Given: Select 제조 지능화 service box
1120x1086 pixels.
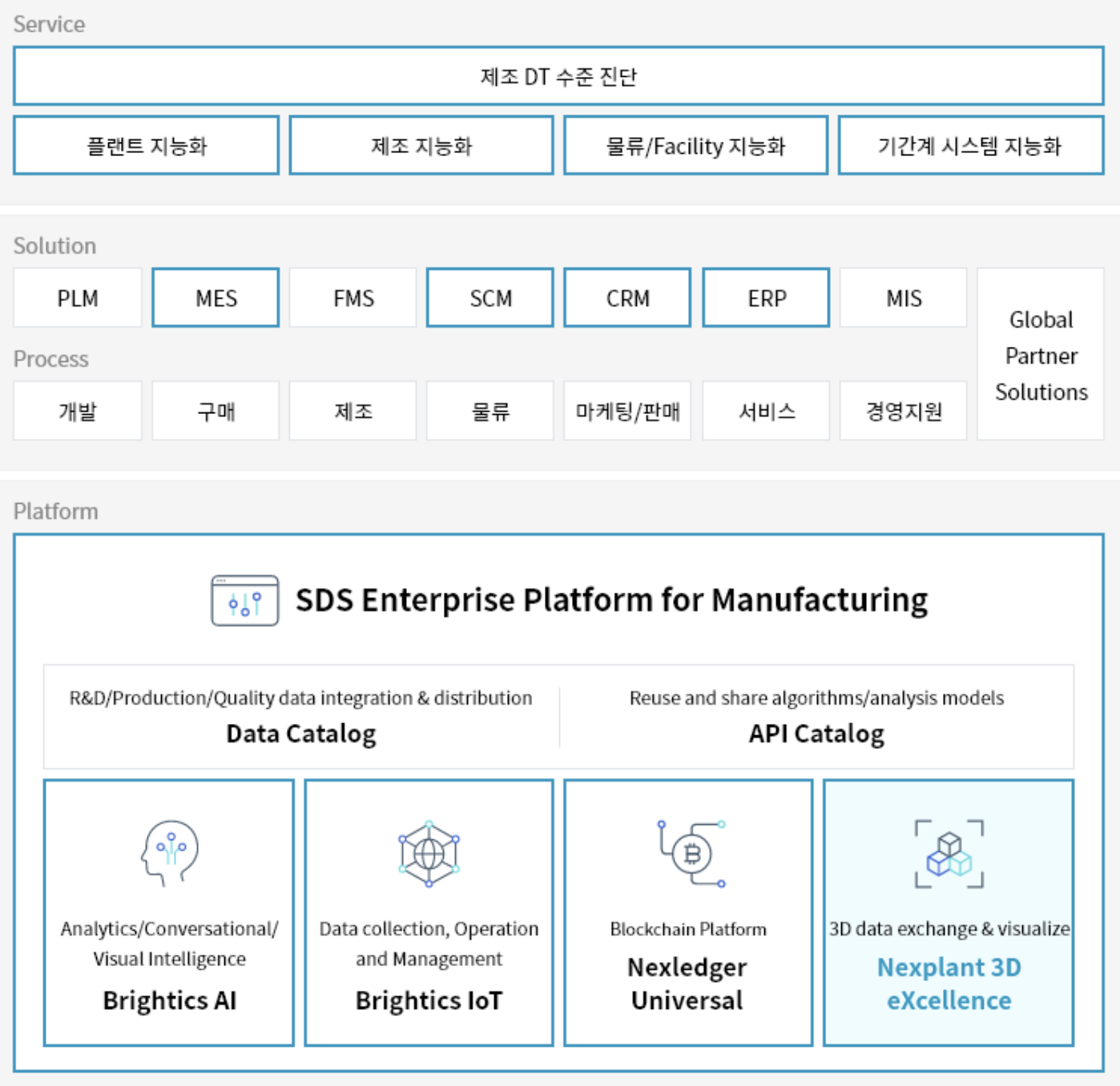Looking at the screenshot, I should (x=421, y=146).
